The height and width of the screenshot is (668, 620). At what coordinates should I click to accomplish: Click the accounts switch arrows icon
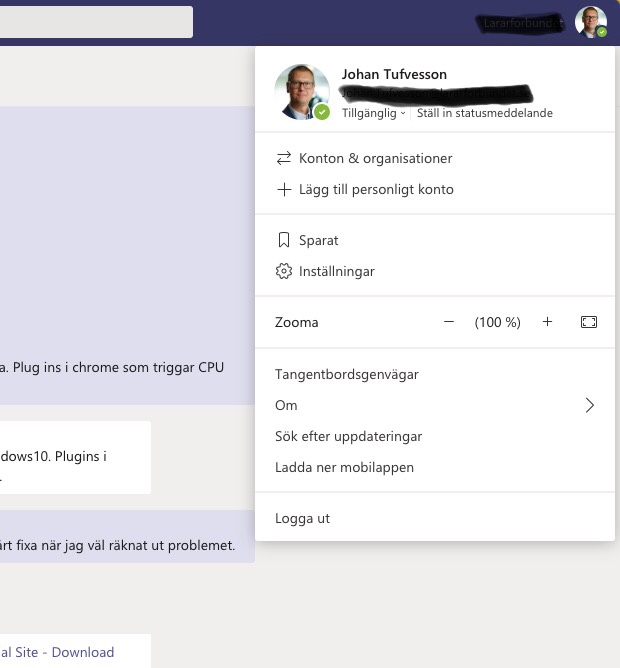click(284, 158)
